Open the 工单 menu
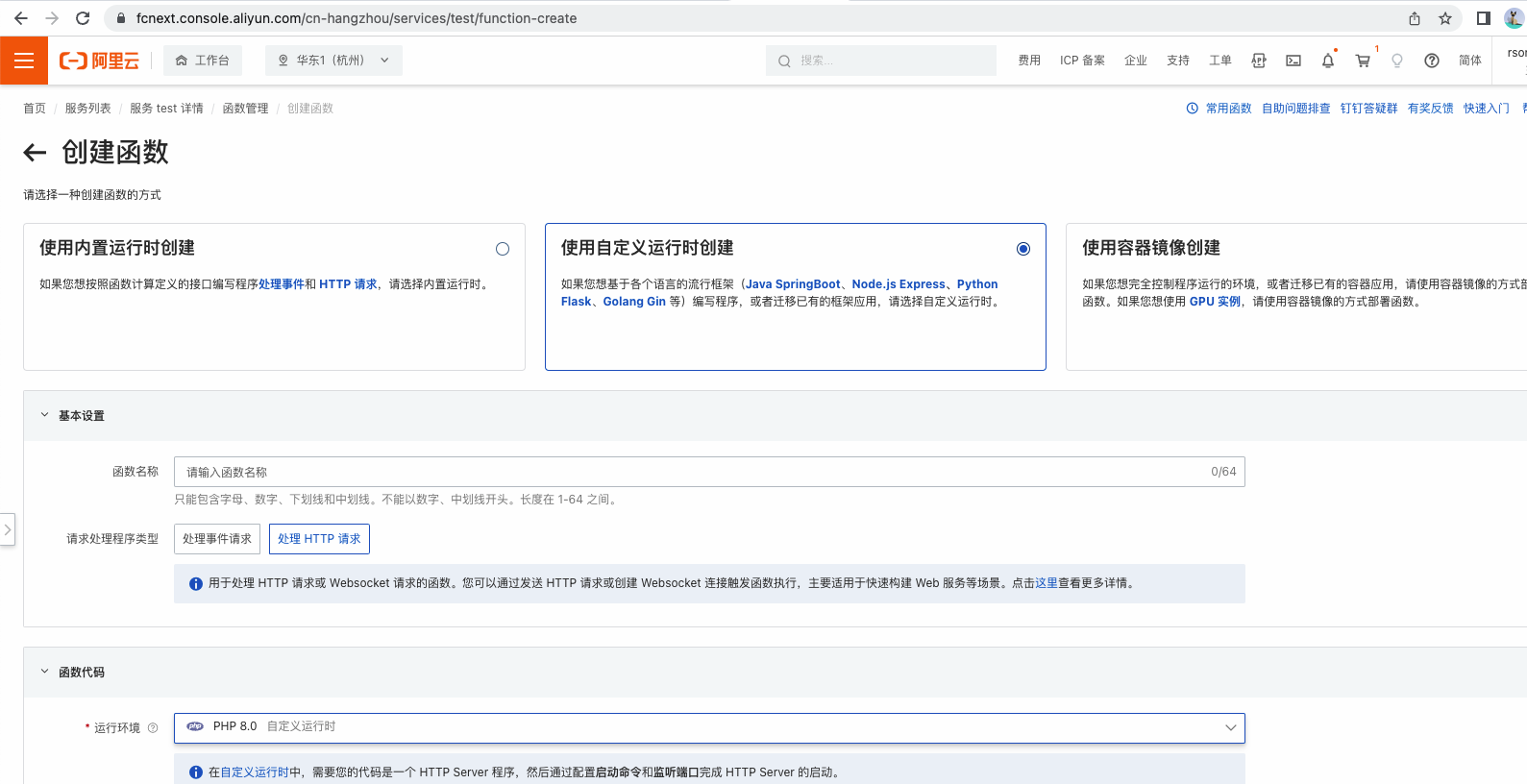1527x784 pixels. (1220, 61)
